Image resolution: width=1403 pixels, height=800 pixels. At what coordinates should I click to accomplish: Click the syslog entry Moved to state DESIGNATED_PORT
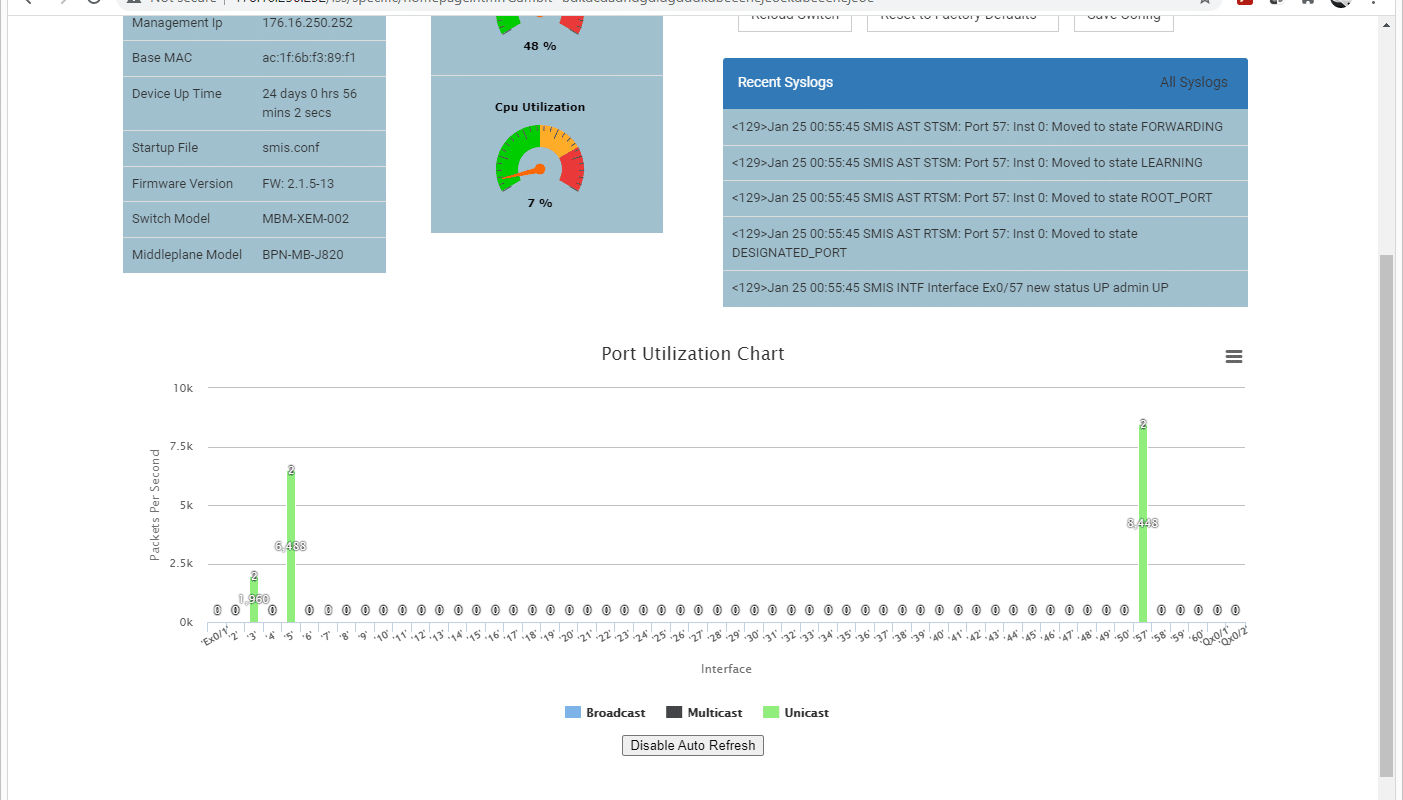[985, 243]
